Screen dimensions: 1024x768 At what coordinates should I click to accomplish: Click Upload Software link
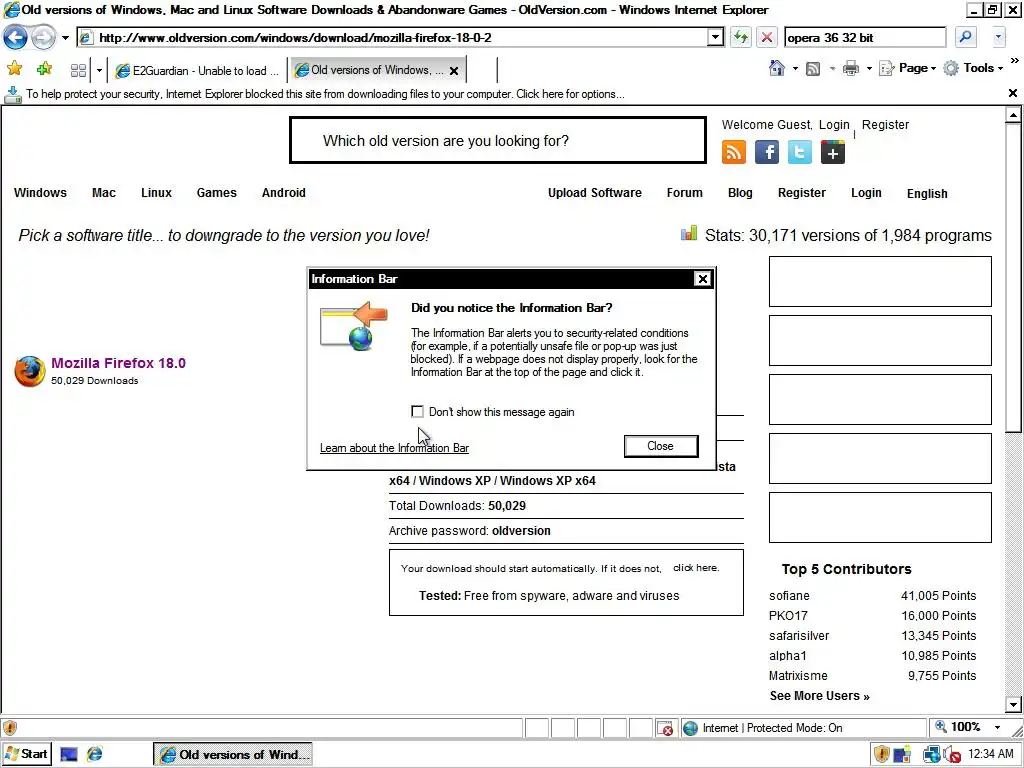[595, 193]
